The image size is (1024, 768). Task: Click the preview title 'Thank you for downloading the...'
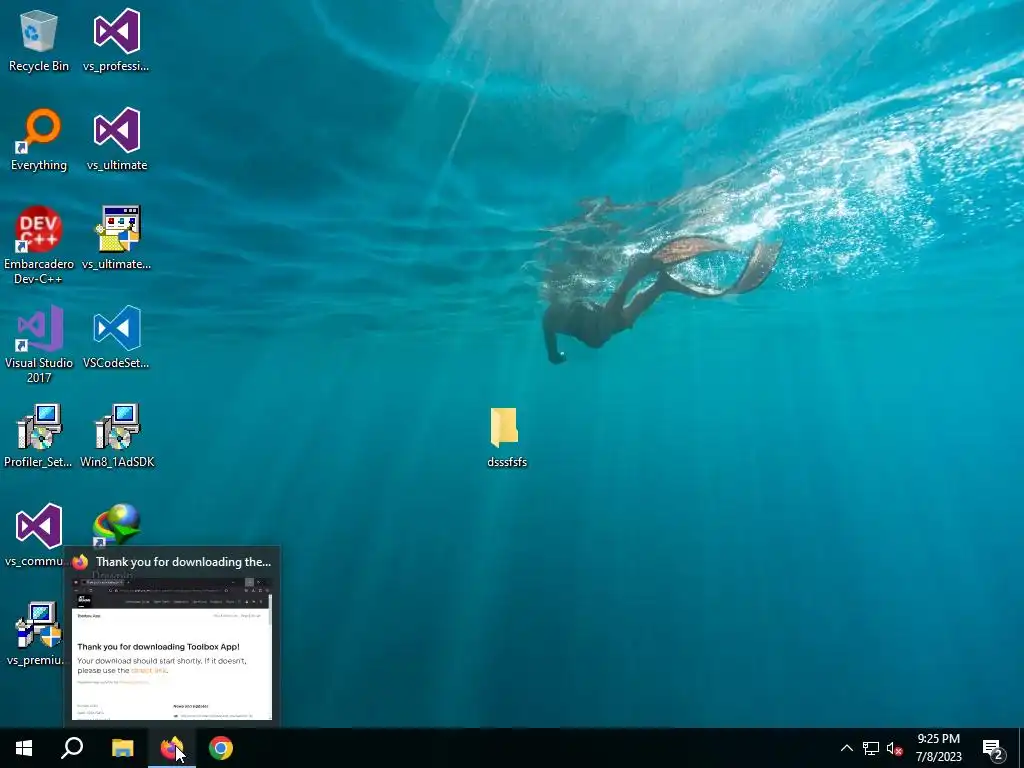click(x=184, y=562)
